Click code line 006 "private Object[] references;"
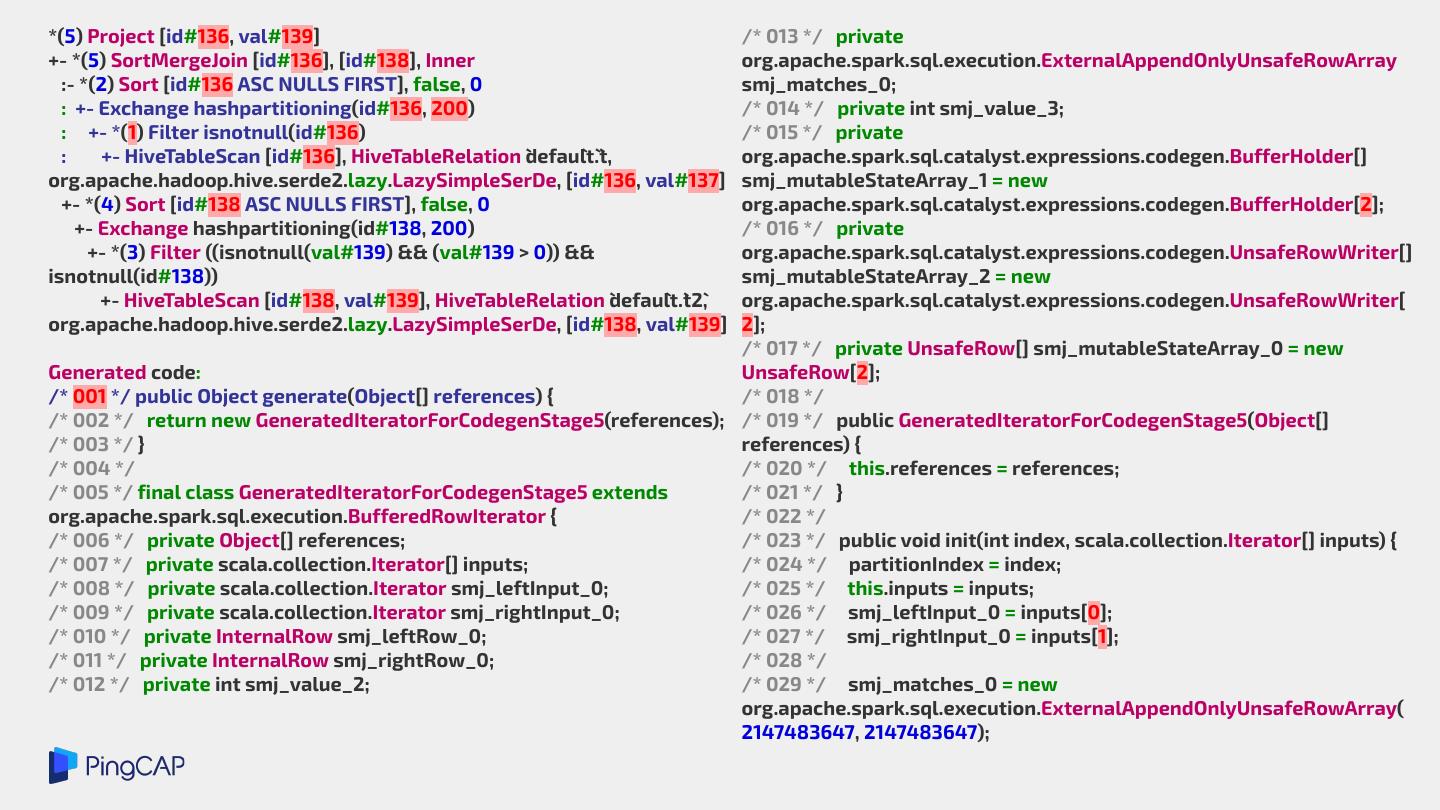1440x810 pixels. click(226, 540)
